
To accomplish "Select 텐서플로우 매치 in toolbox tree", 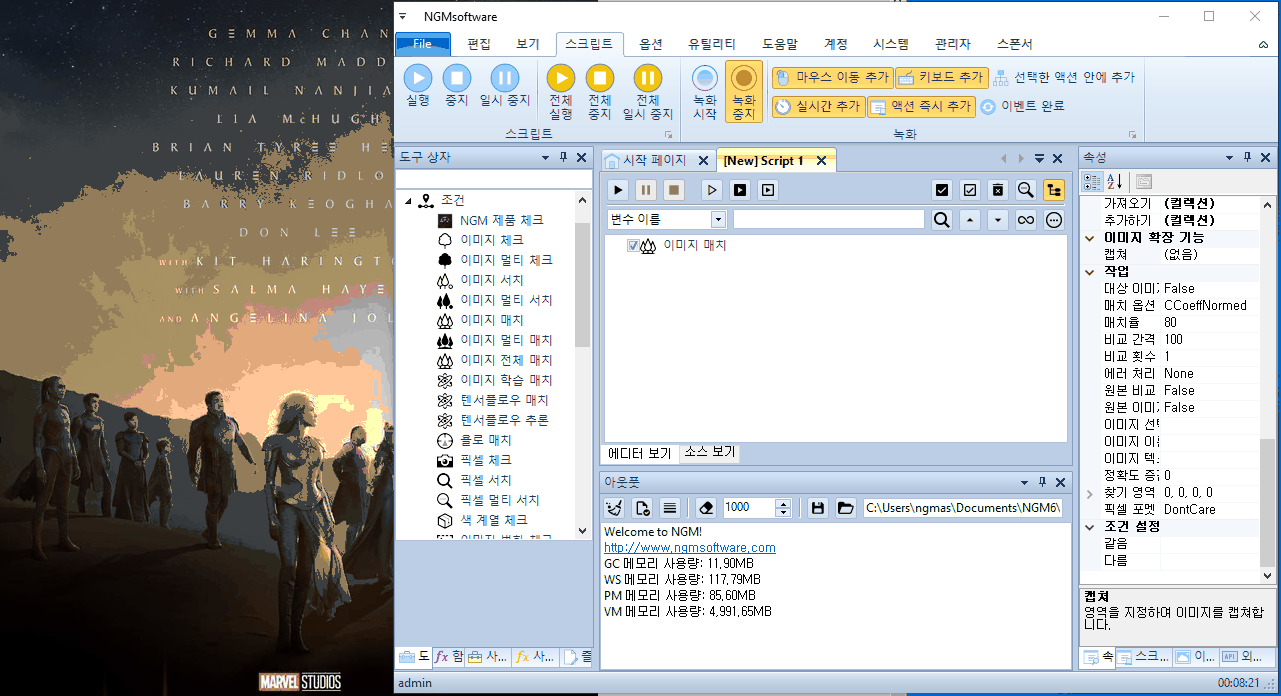I will (x=504, y=400).
